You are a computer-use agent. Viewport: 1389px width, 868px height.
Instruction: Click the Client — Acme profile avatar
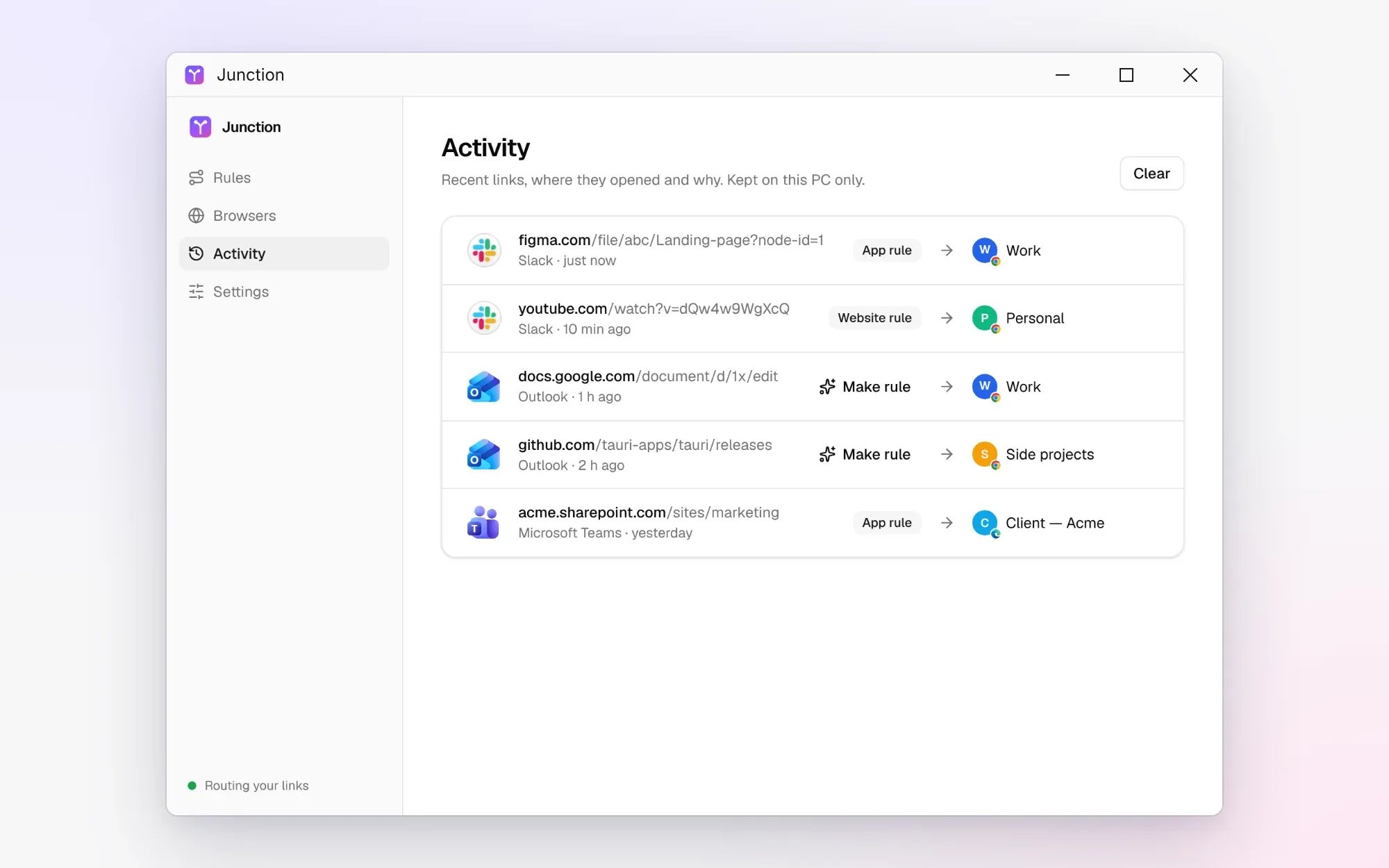[x=985, y=523]
